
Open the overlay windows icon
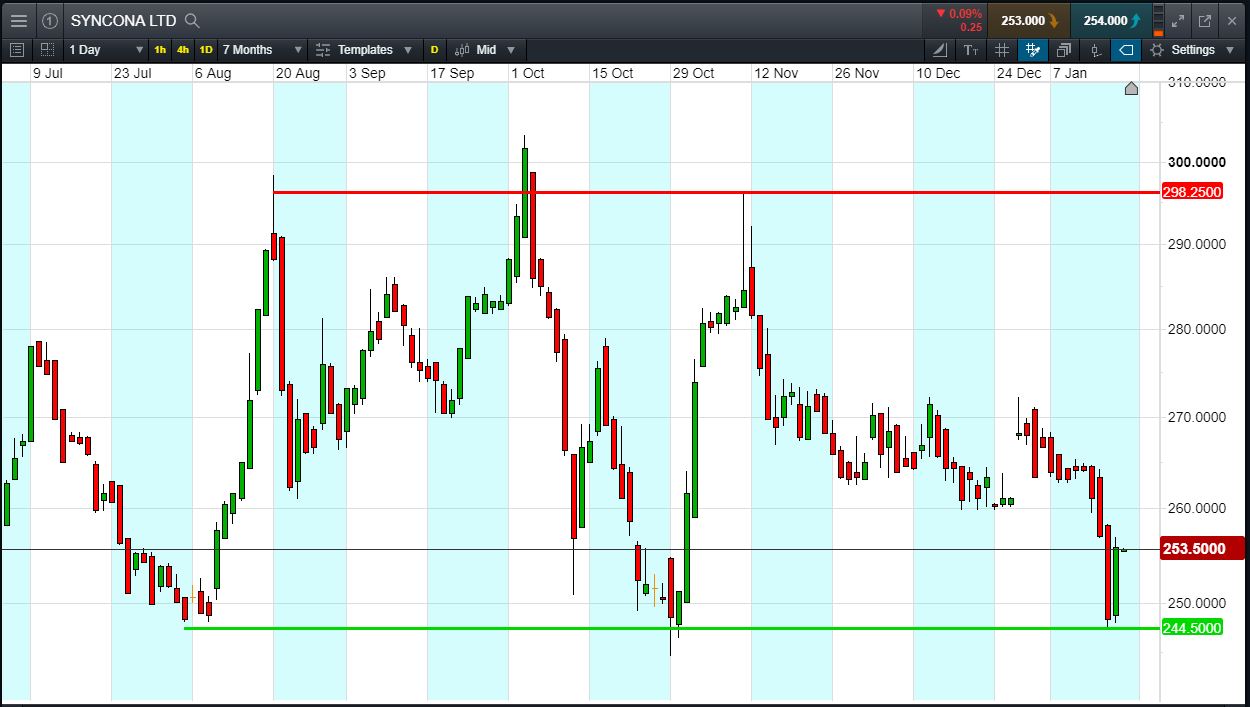click(1064, 49)
